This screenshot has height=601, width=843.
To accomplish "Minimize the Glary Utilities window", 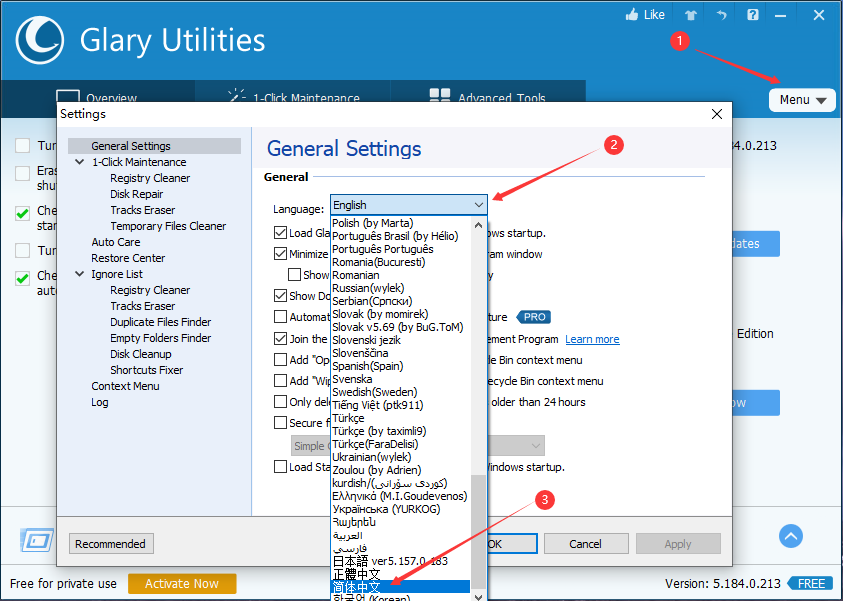I will [x=781, y=16].
